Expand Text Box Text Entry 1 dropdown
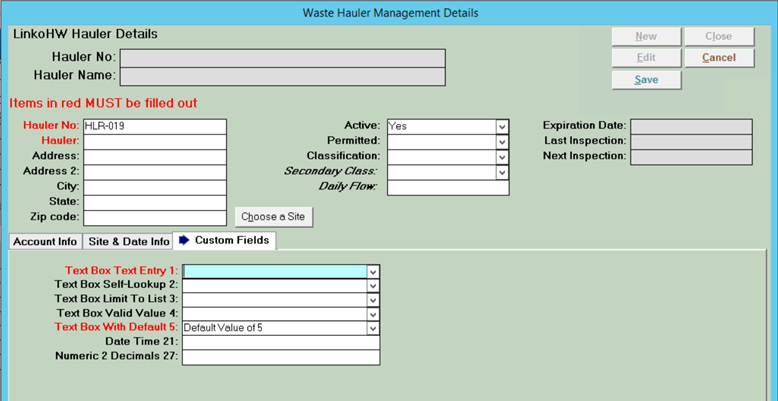Image resolution: width=778 pixels, height=401 pixels. pos(373,271)
